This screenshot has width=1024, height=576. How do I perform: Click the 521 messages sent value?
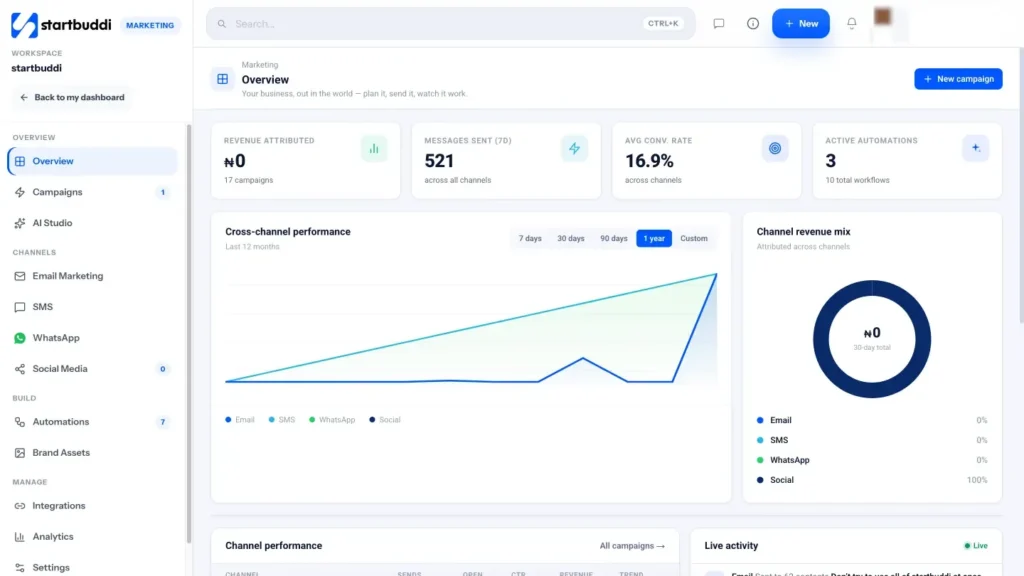click(x=439, y=161)
